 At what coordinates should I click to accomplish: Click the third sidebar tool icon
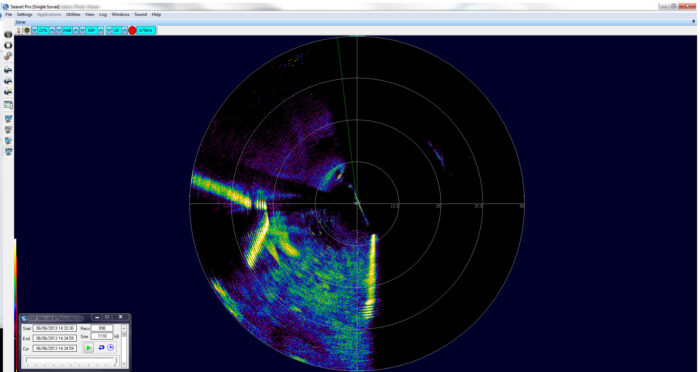coord(8,56)
